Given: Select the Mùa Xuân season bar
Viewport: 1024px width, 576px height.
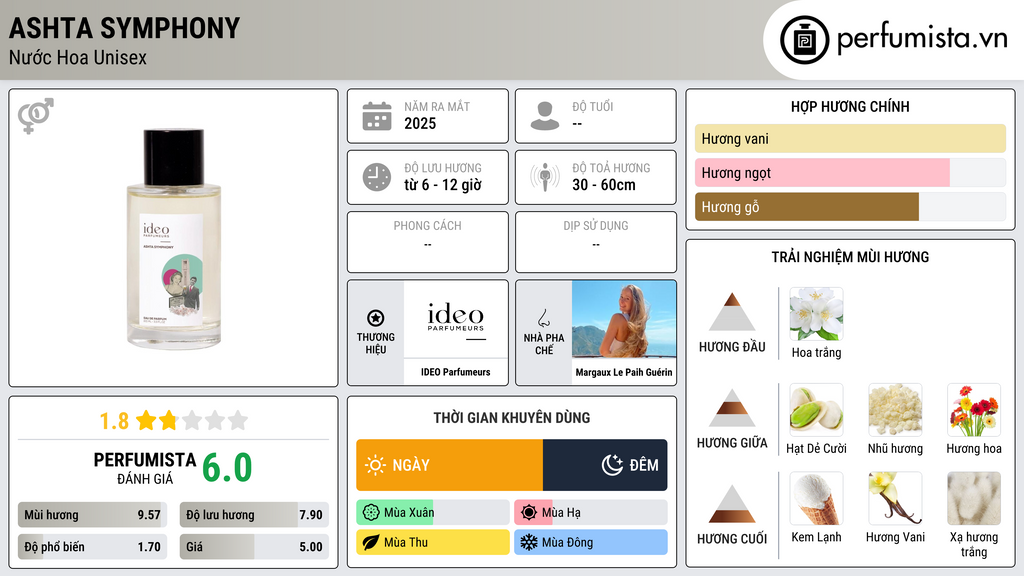Looking at the screenshot, I should [x=432, y=513].
